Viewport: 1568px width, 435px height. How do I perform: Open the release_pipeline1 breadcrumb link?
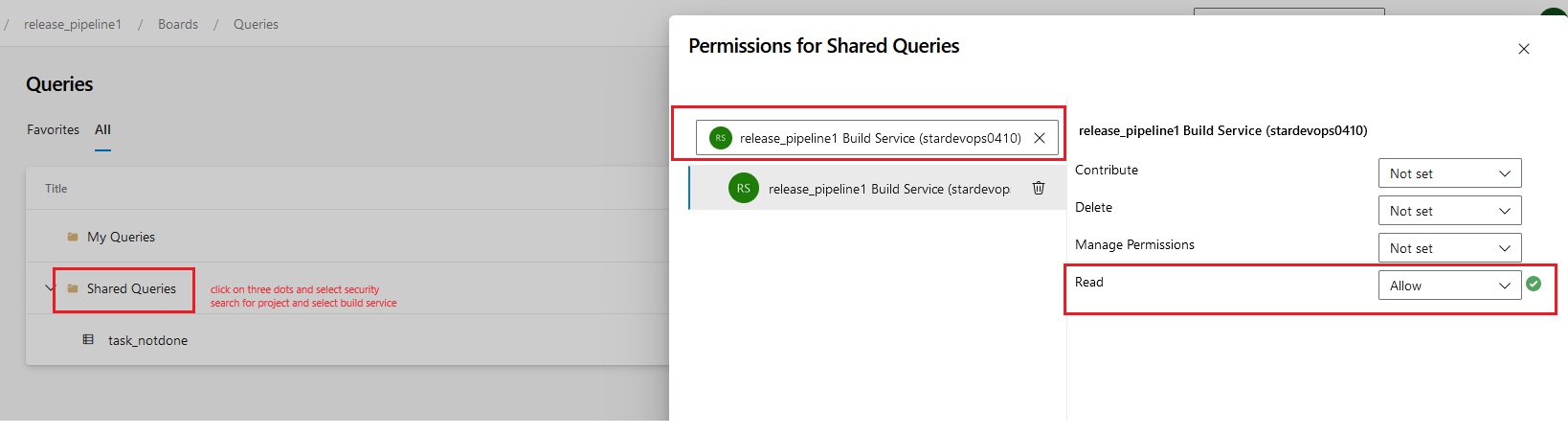pyautogui.click(x=73, y=24)
